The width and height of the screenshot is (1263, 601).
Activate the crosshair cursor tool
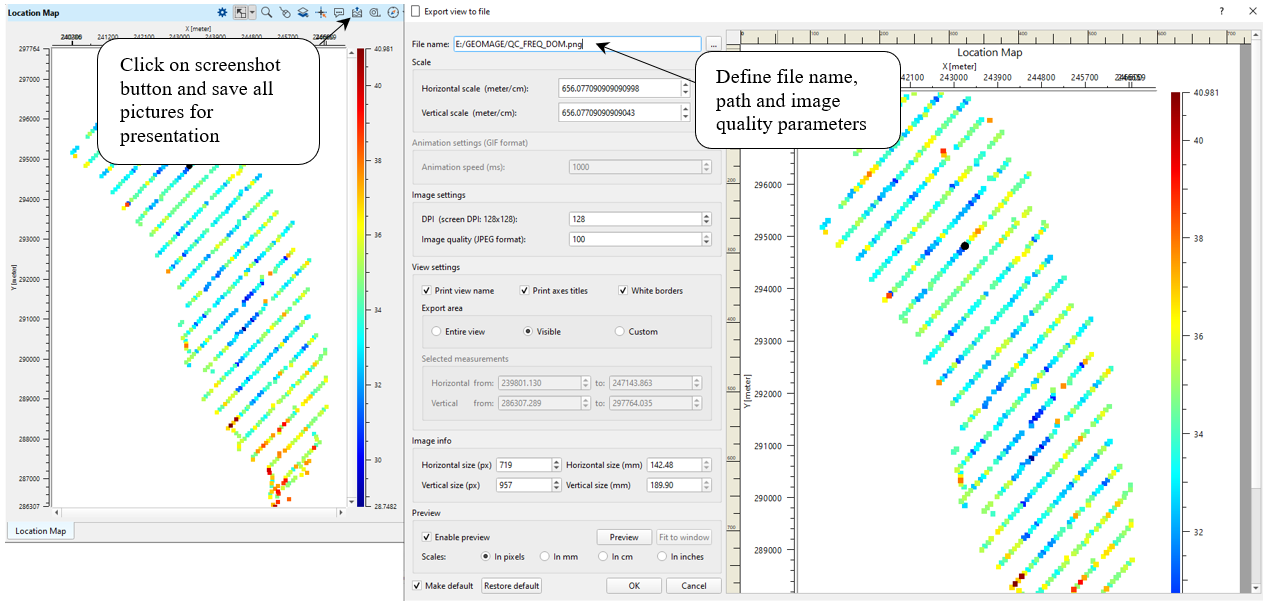point(321,13)
